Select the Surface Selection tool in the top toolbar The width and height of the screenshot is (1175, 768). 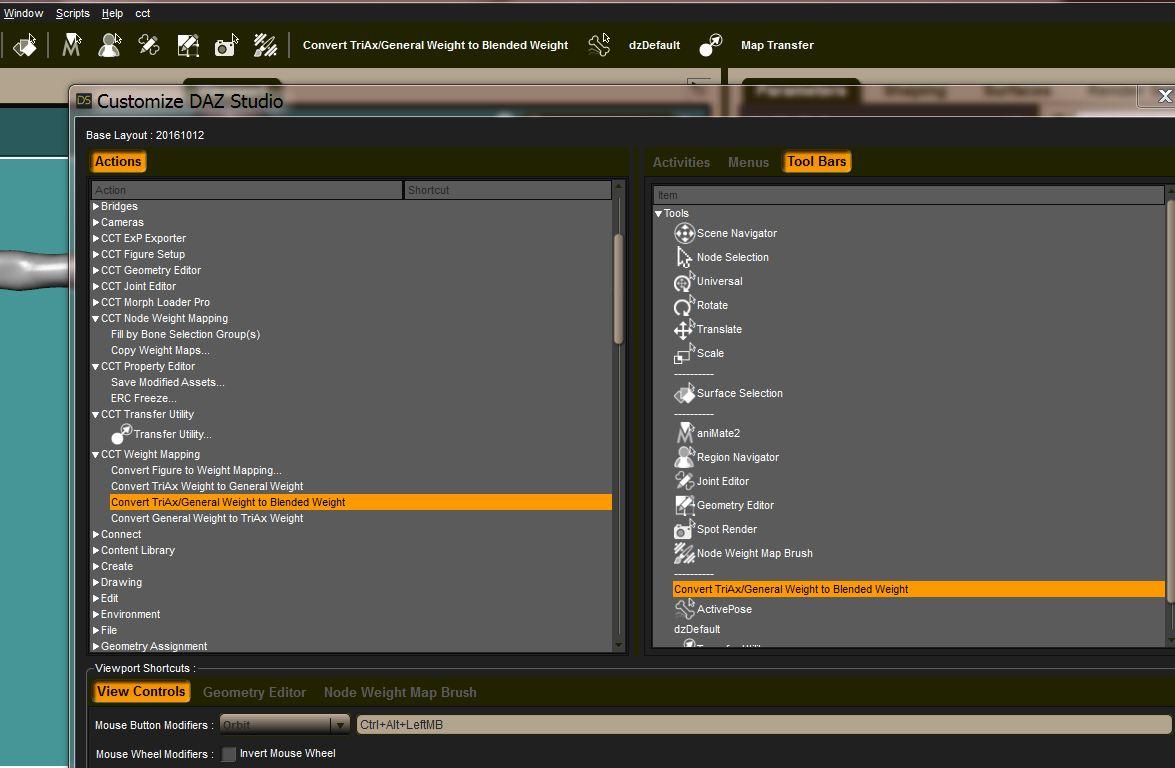click(25, 45)
